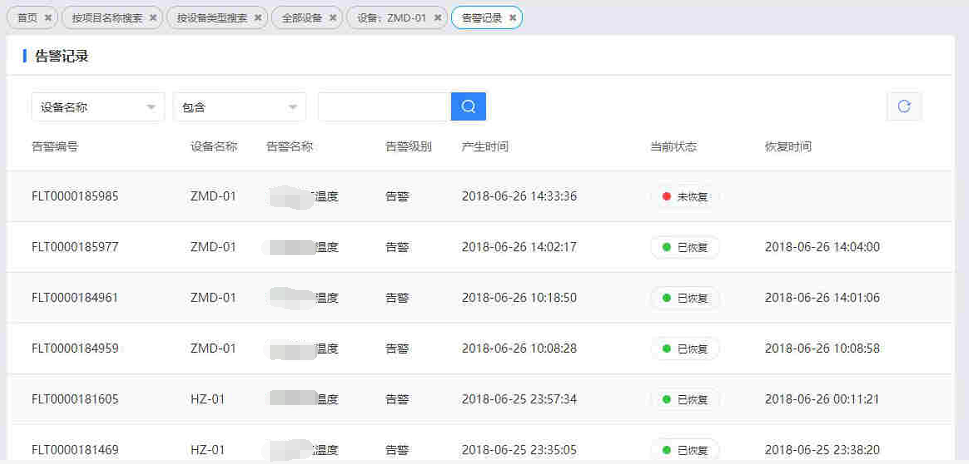The image size is (969, 464).
Task: Close the 首页 tab
Action: (48, 18)
